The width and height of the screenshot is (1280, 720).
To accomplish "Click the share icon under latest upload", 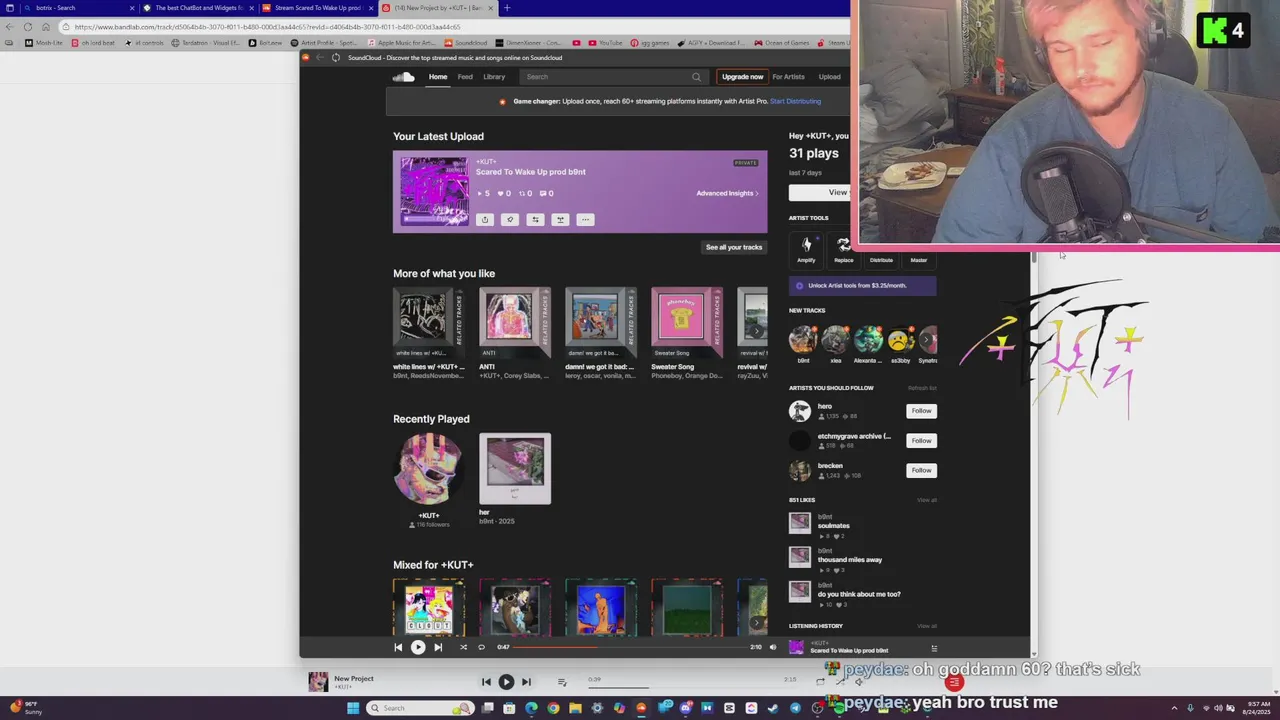I will click(485, 220).
